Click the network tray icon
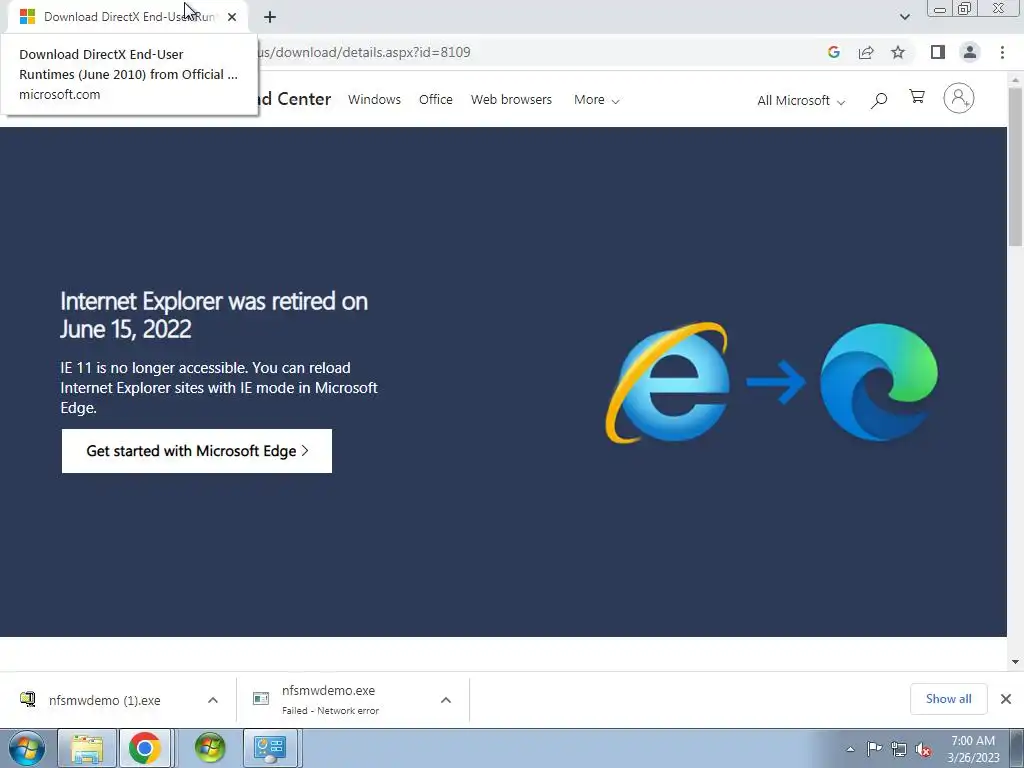 (x=899, y=749)
